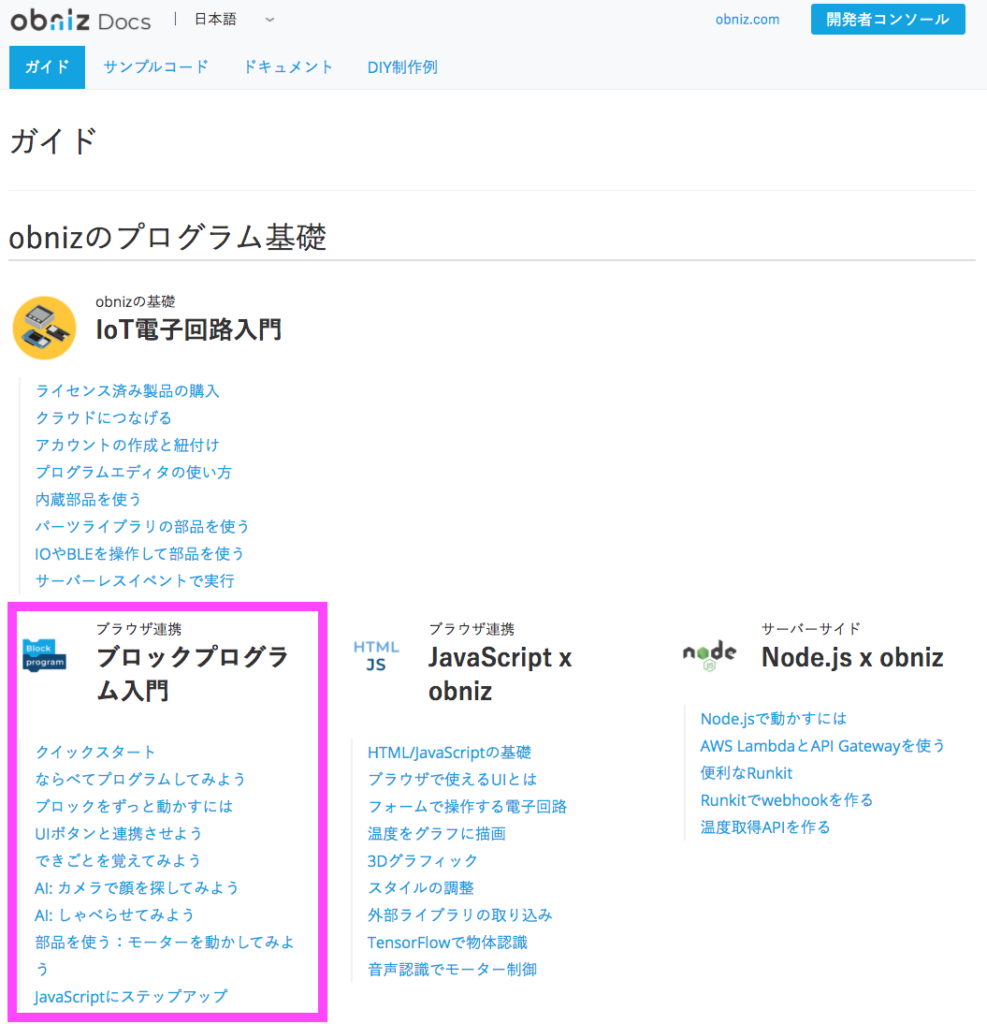This screenshot has height=1024, width=987.
Task: Open AWS LambdaとAPI Gatewayを使う link
Action: [822, 746]
